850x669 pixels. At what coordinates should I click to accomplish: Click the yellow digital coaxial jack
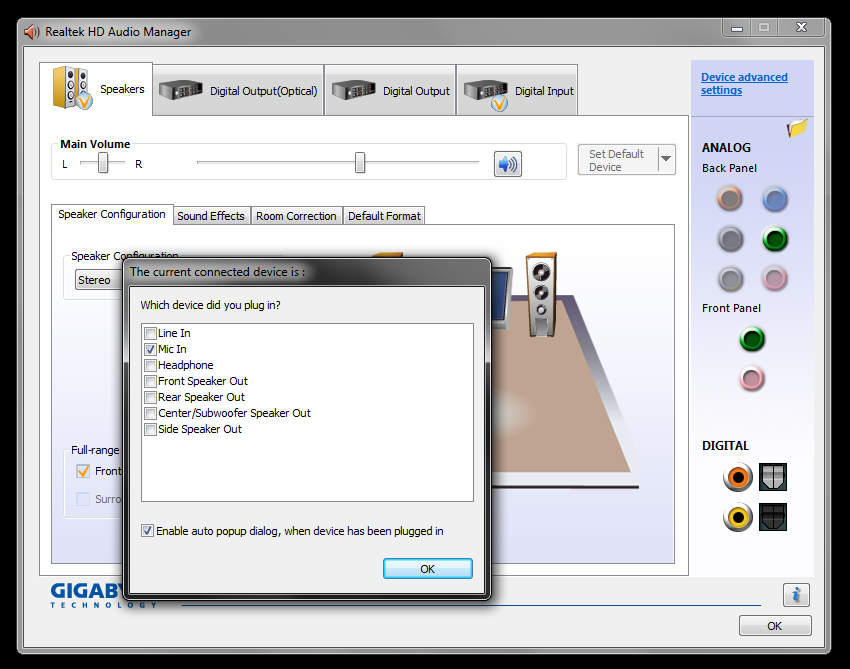[x=738, y=517]
